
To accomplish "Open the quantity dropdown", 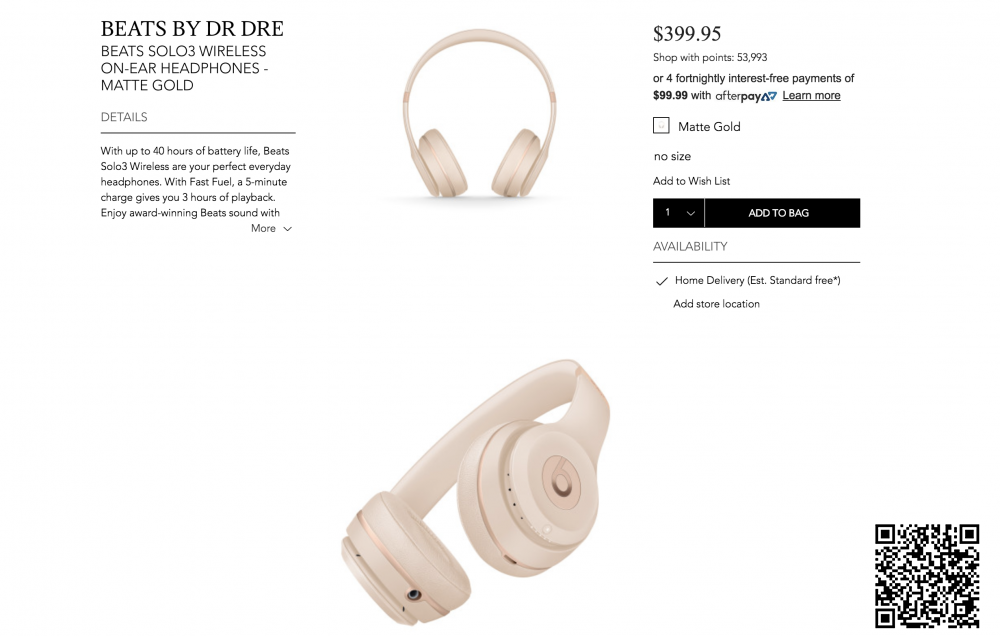I will tap(679, 213).
